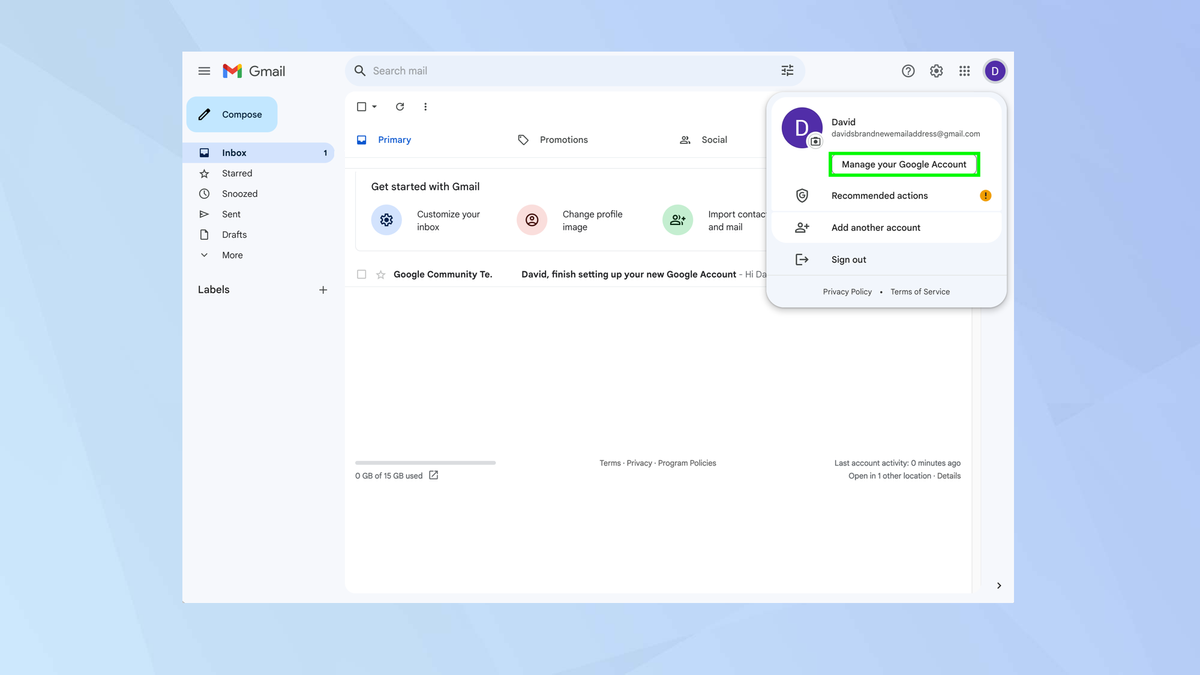1200x675 pixels.
Task: Switch to the Promotions tab
Action: point(563,139)
